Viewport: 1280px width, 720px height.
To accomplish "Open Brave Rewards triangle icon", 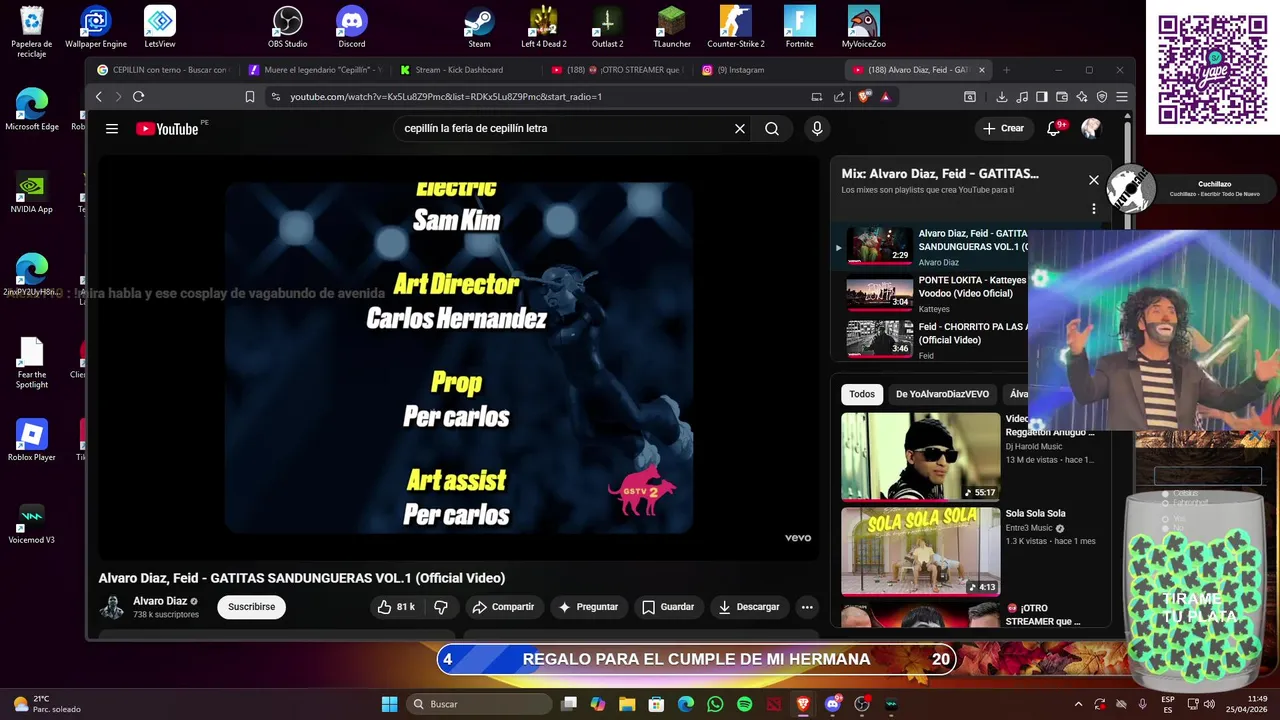I will [885, 97].
